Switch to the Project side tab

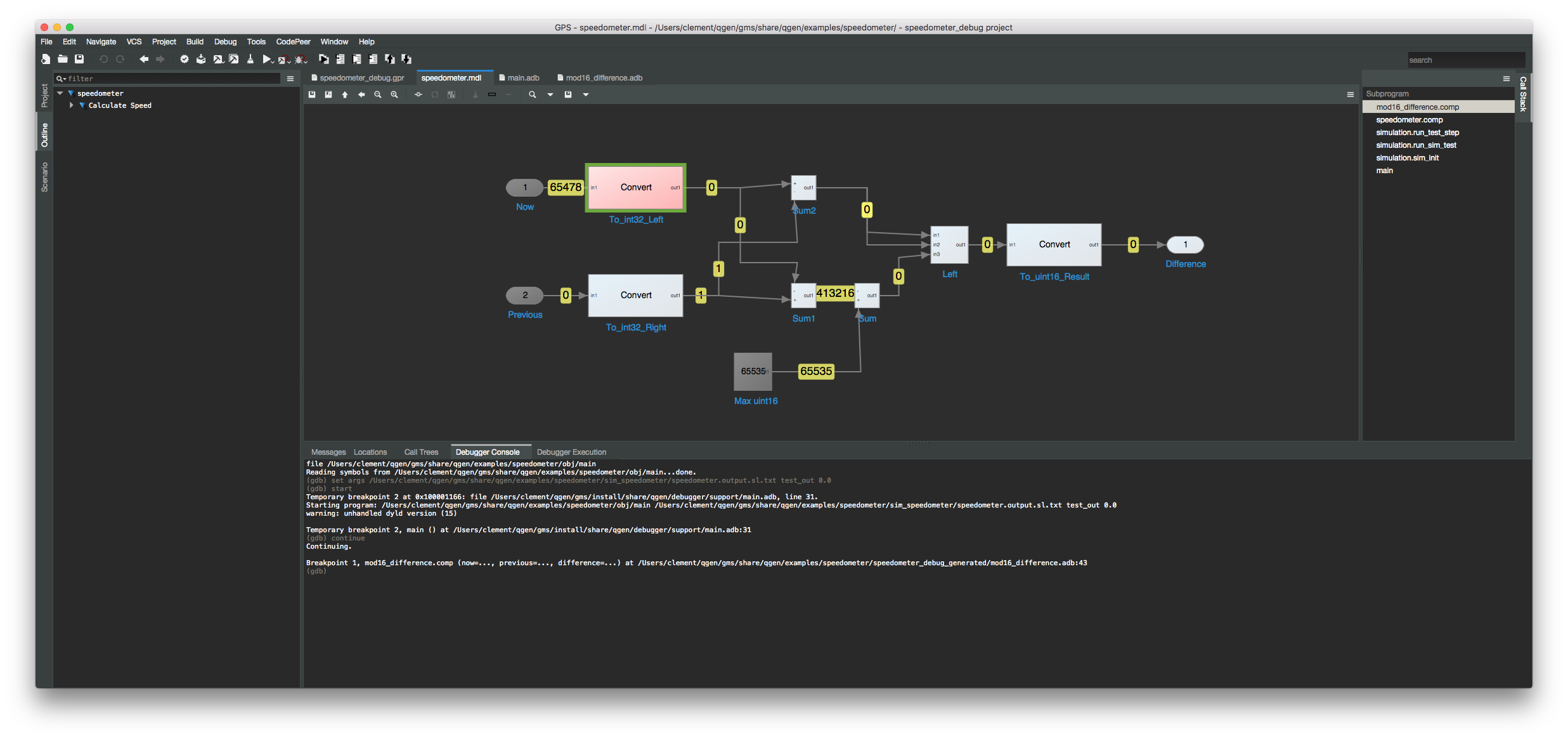click(x=44, y=96)
